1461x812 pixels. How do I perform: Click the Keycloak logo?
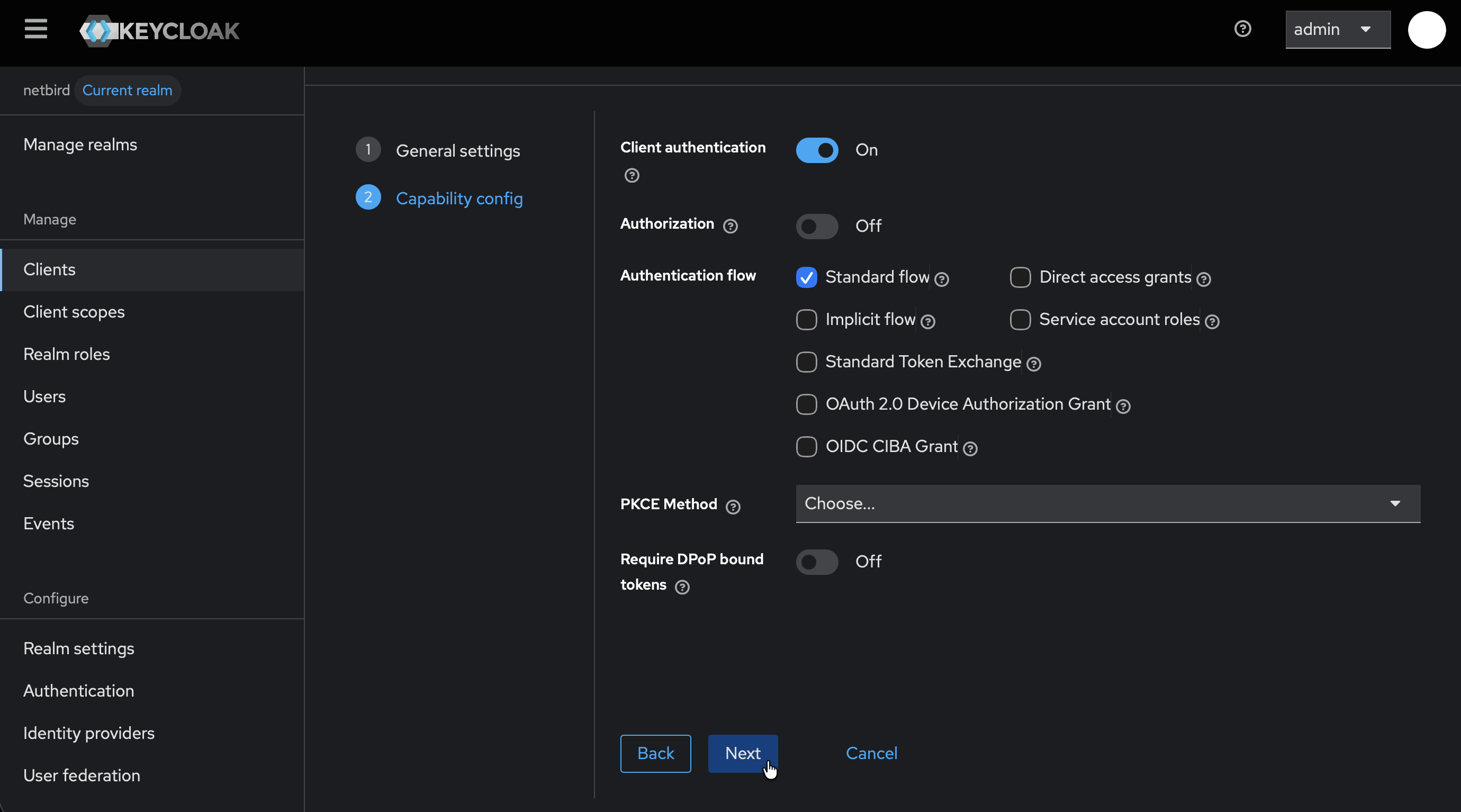[x=159, y=31]
